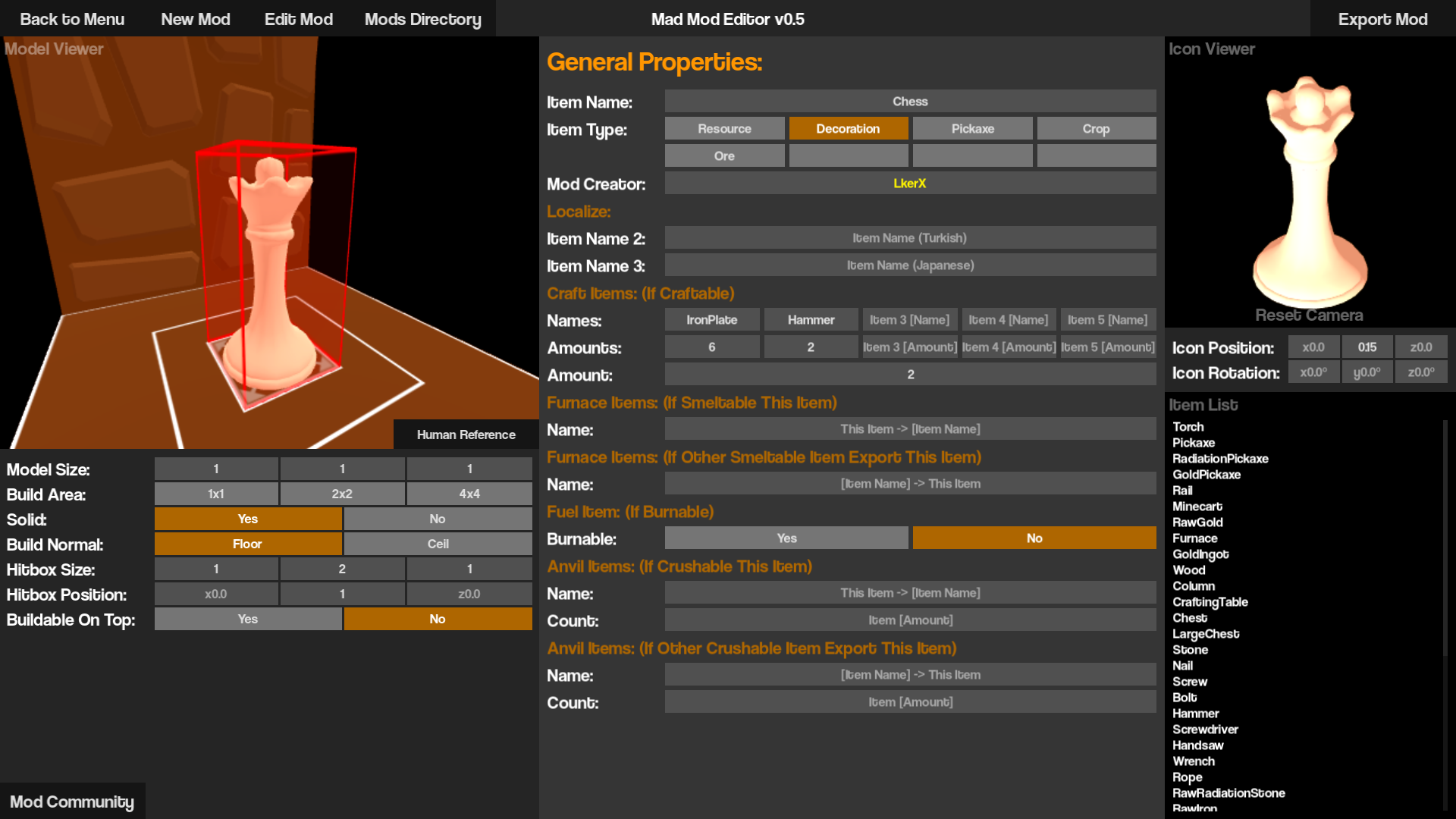Edit the crafted Amount output field
Screen dimensions: 1456x819
(x=910, y=375)
